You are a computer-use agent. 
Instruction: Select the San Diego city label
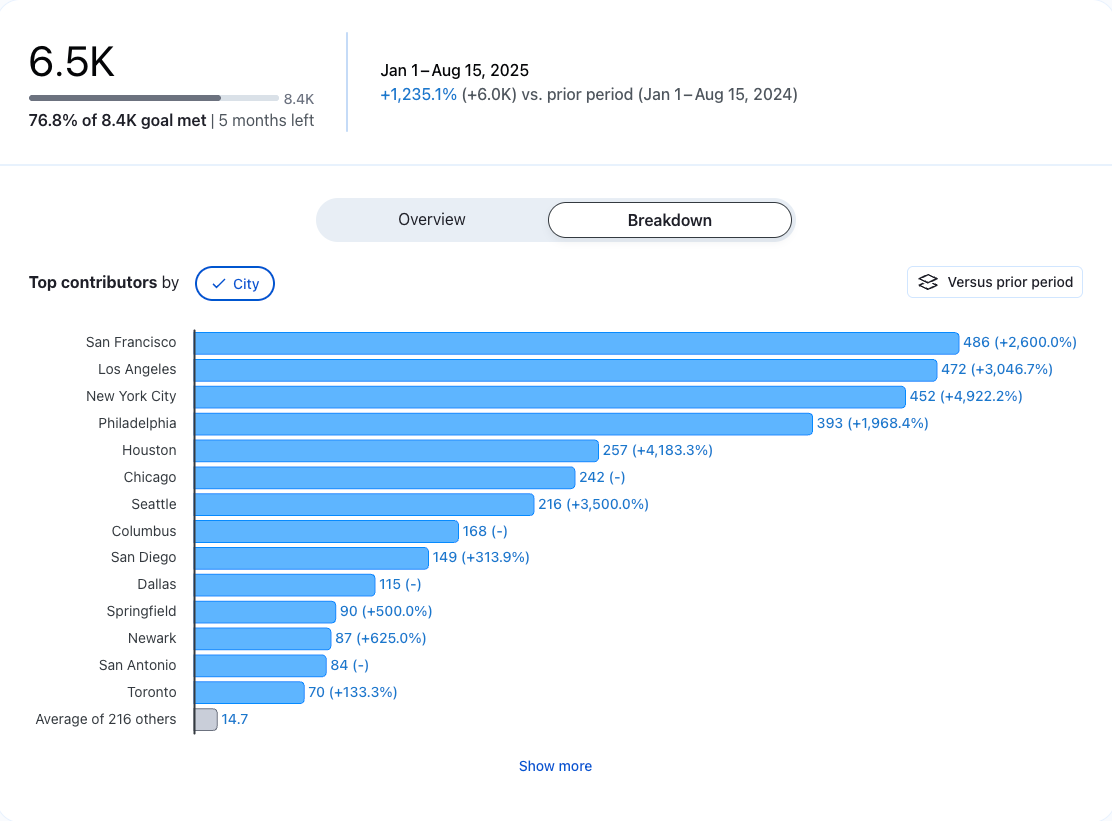tap(143, 557)
